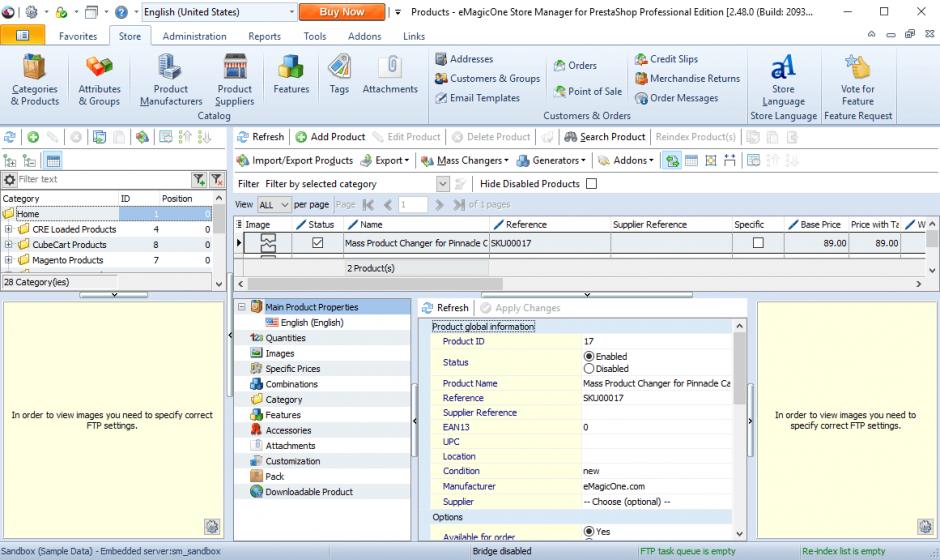940x560 pixels.
Task: Open Generators dropdown
Action: click(x=552, y=161)
